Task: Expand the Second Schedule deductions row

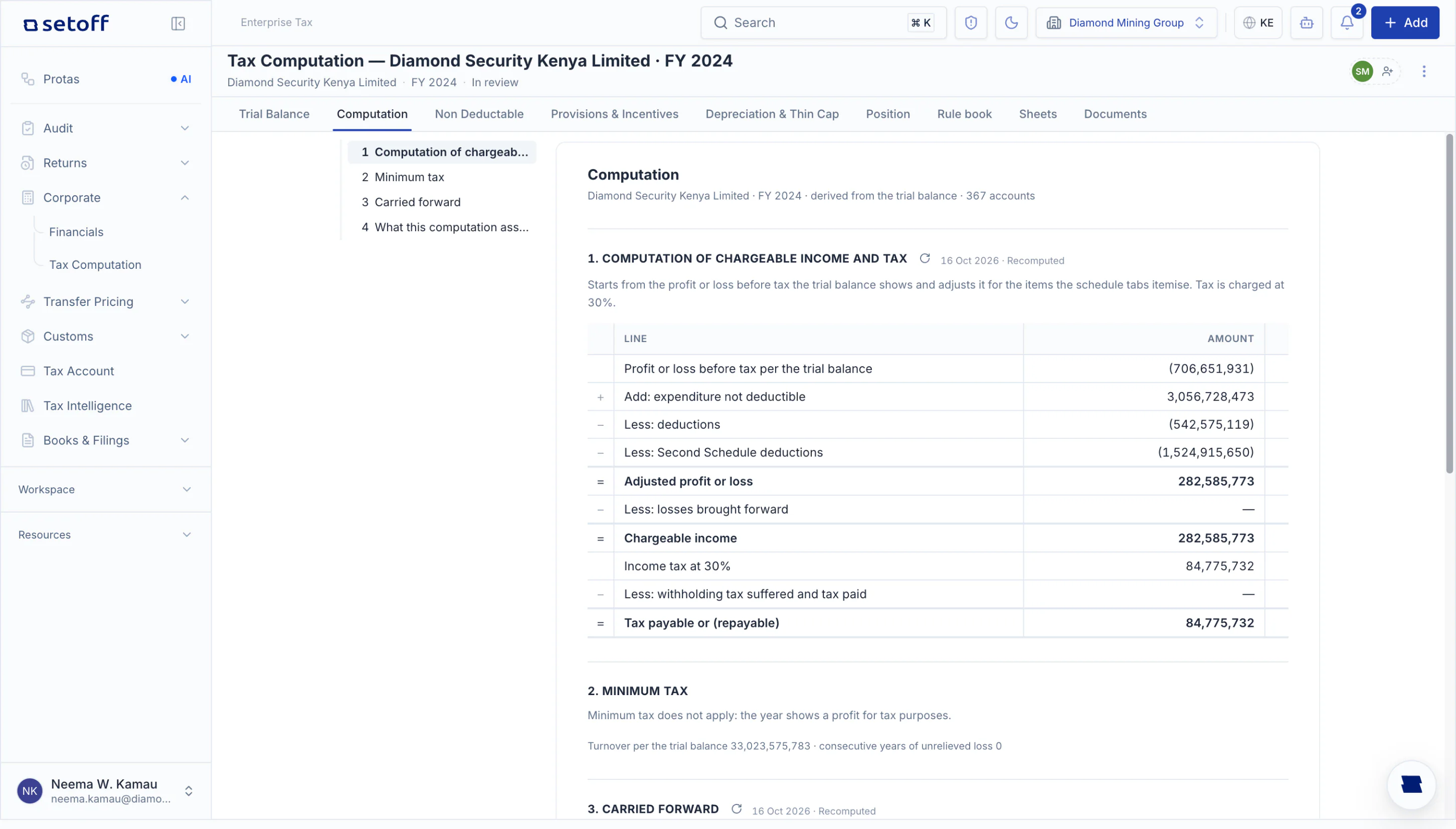Action: [x=600, y=453]
